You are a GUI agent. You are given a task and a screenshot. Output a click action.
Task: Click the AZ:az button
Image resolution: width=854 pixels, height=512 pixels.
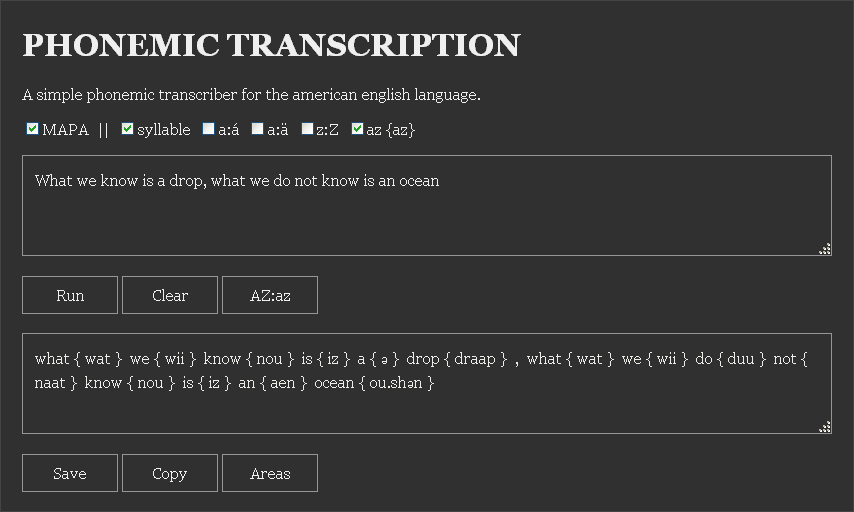269,295
